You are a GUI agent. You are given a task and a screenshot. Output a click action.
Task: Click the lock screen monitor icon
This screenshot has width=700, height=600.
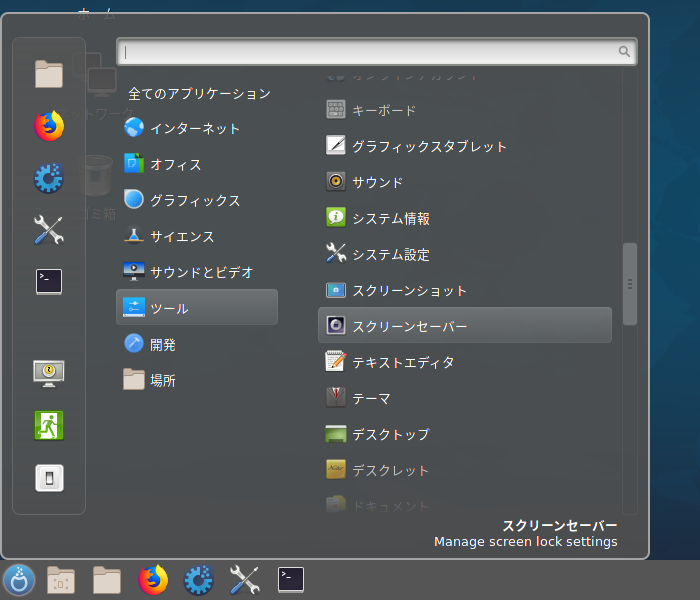(x=49, y=374)
